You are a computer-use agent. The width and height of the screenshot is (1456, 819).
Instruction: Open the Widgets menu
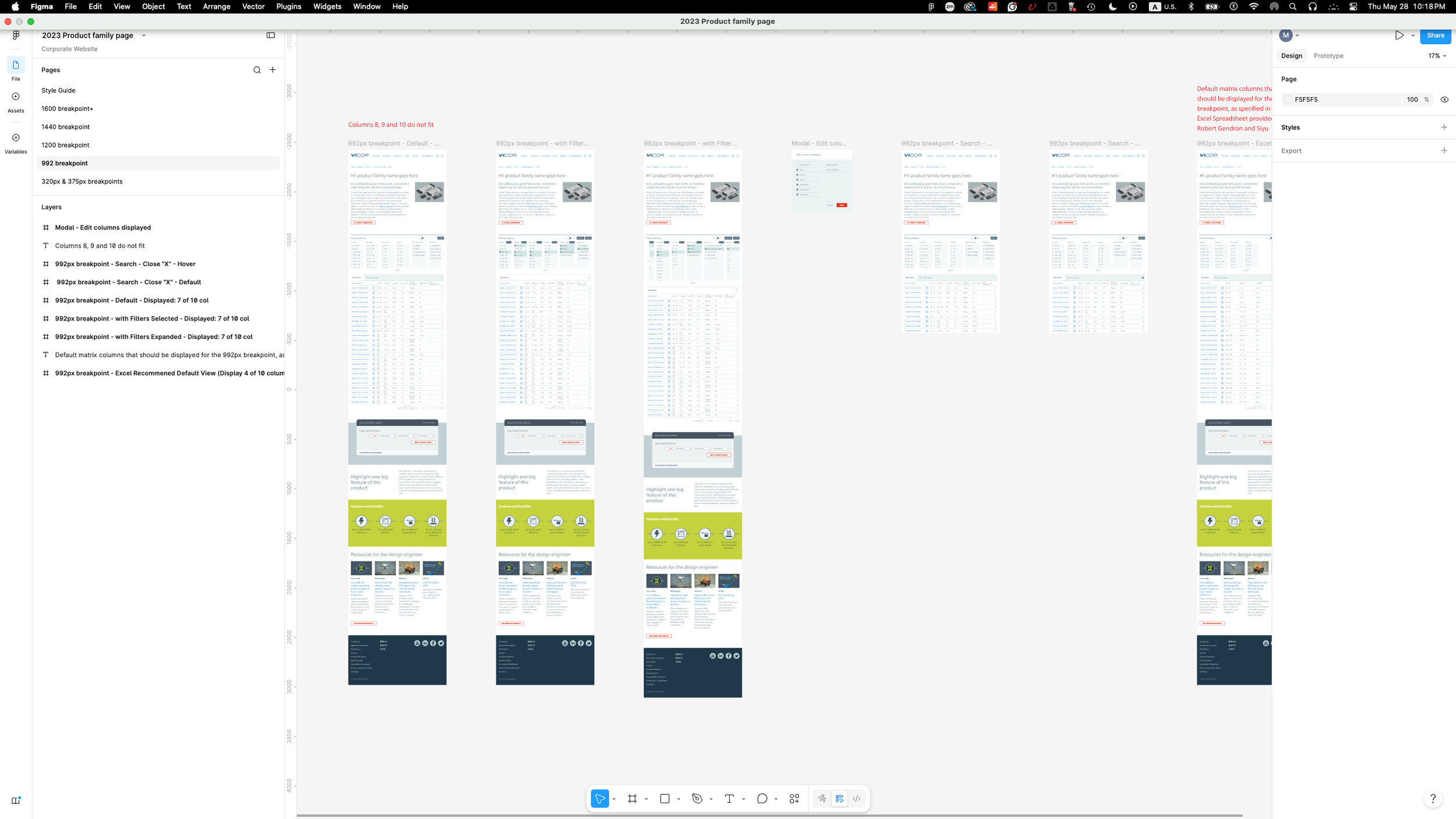click(327, 6)
